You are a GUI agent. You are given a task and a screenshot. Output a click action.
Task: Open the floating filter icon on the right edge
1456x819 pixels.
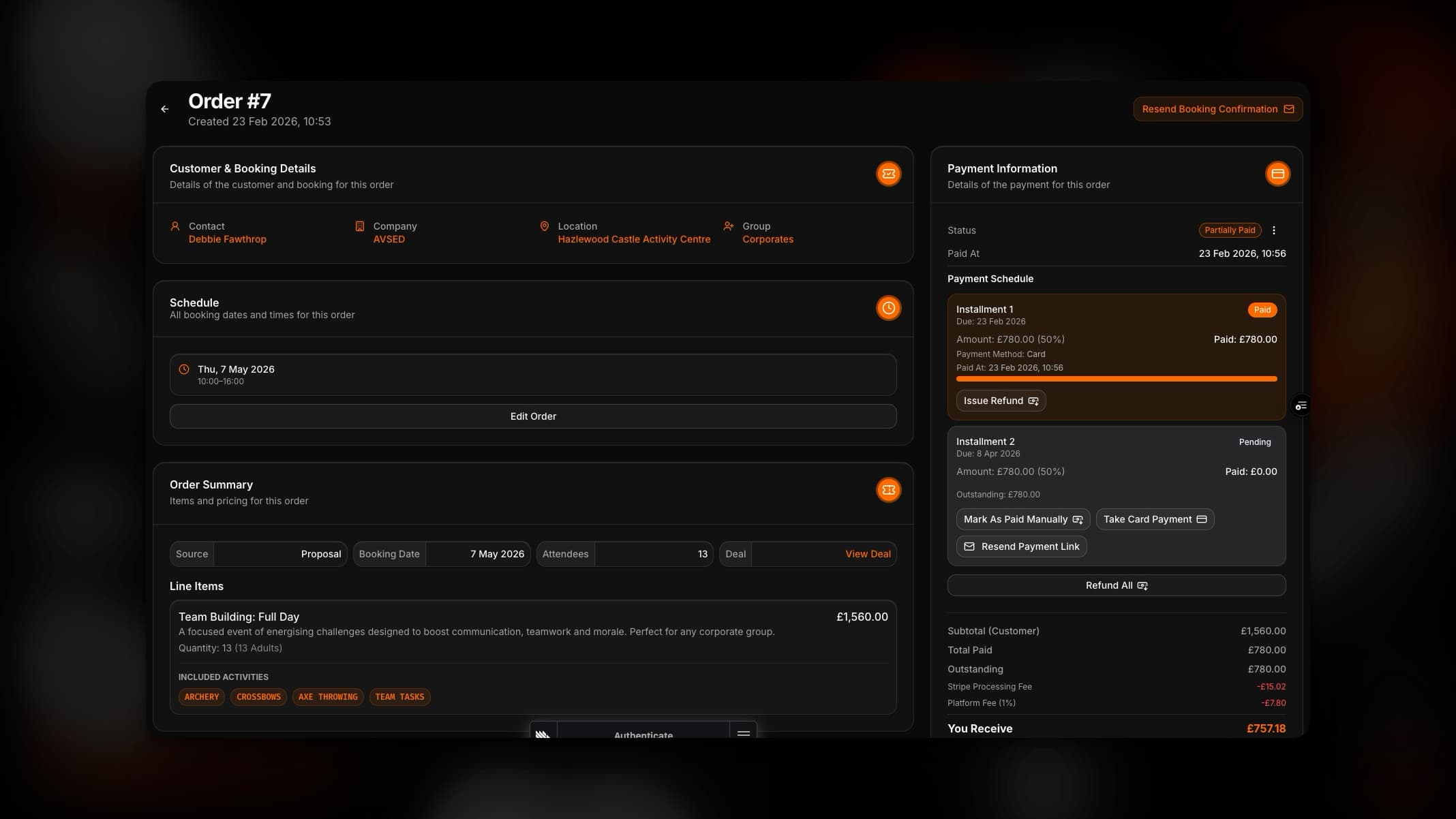[1301, 405]
